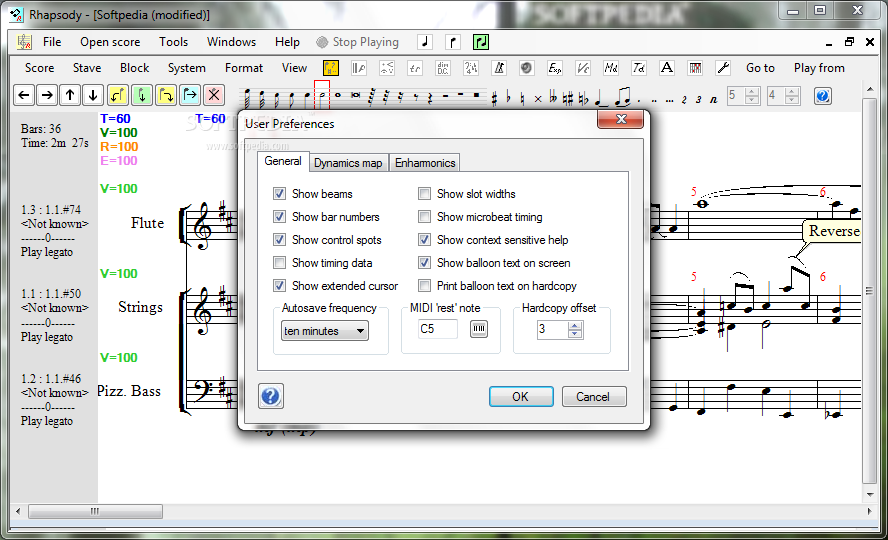The image size is (888, 540).
Task: Switch to the Dynamics map tab
Action: pos(348,163)
